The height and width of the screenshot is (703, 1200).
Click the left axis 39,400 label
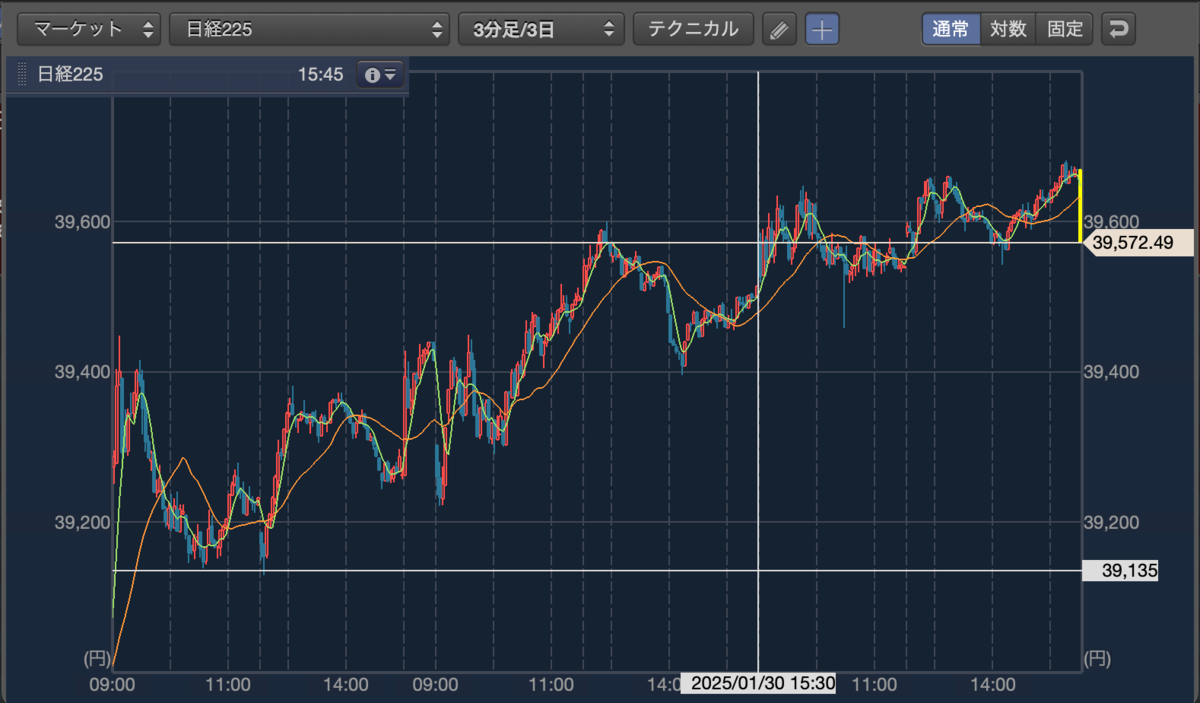pos(82,372)
